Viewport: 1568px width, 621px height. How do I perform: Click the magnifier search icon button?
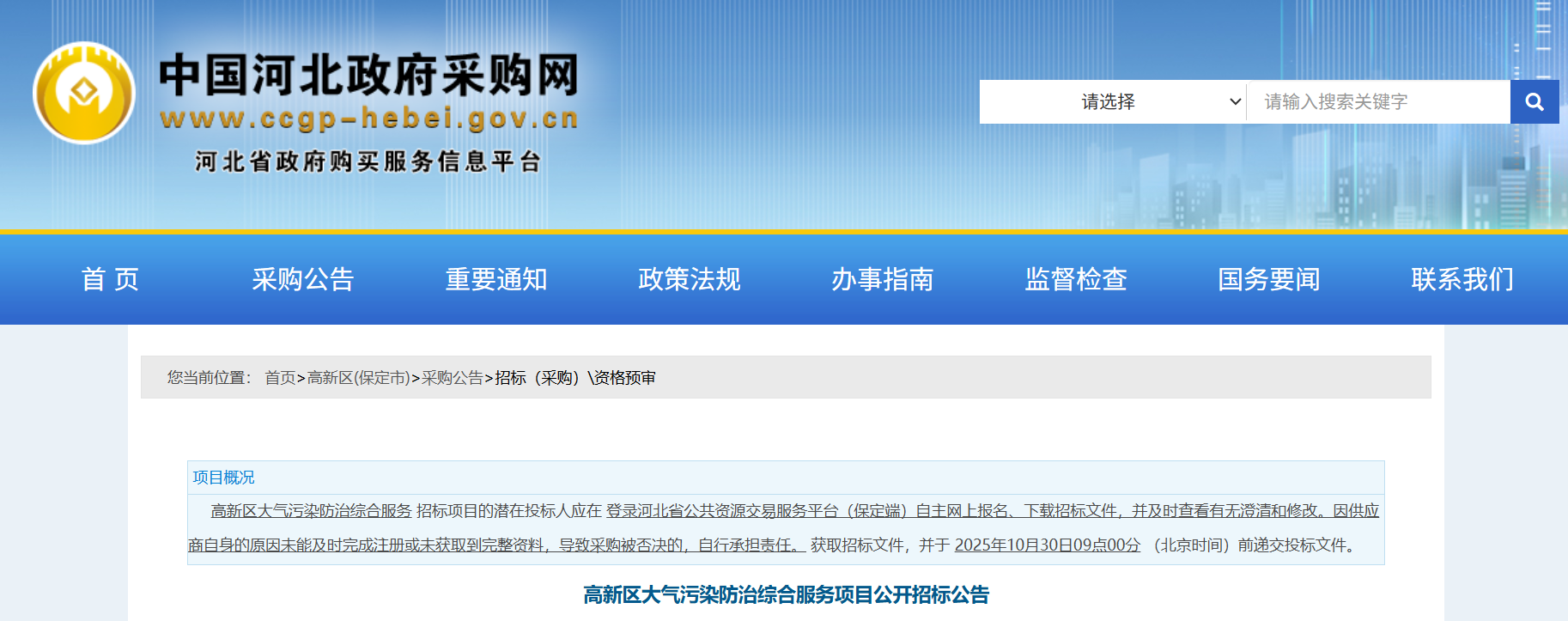tap(1534, 102)
